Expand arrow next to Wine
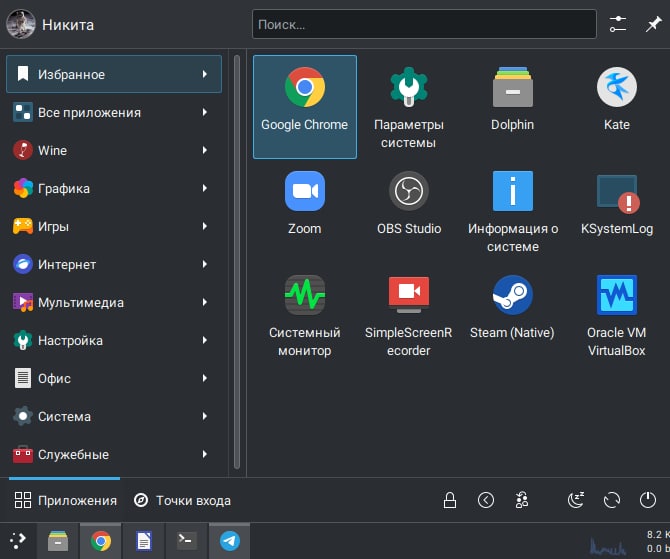The height and width of the screenshot is (559, 670). (x=205, y=150)
